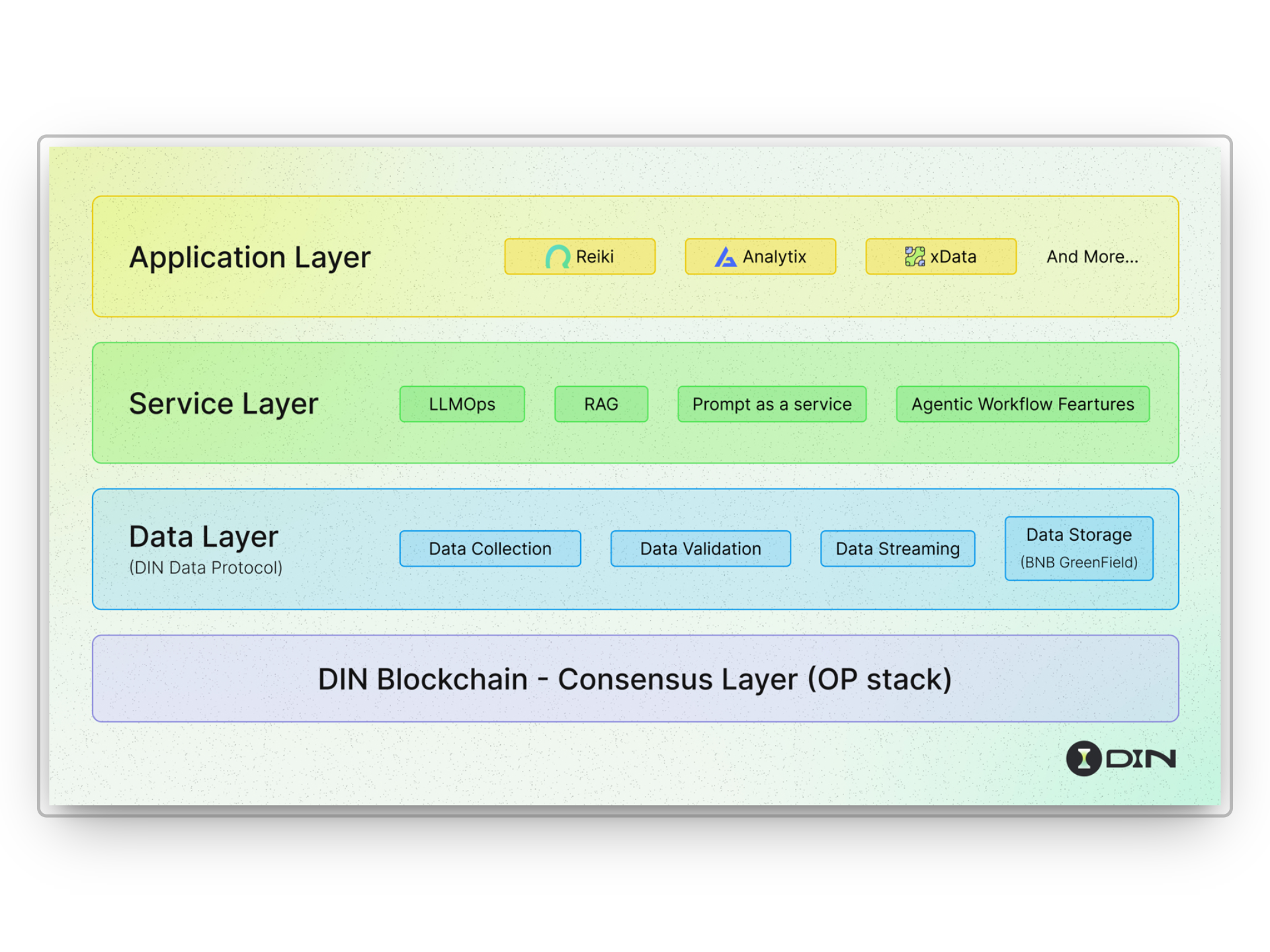
Task: Click the And More... text
Action: click(1092, 257)
